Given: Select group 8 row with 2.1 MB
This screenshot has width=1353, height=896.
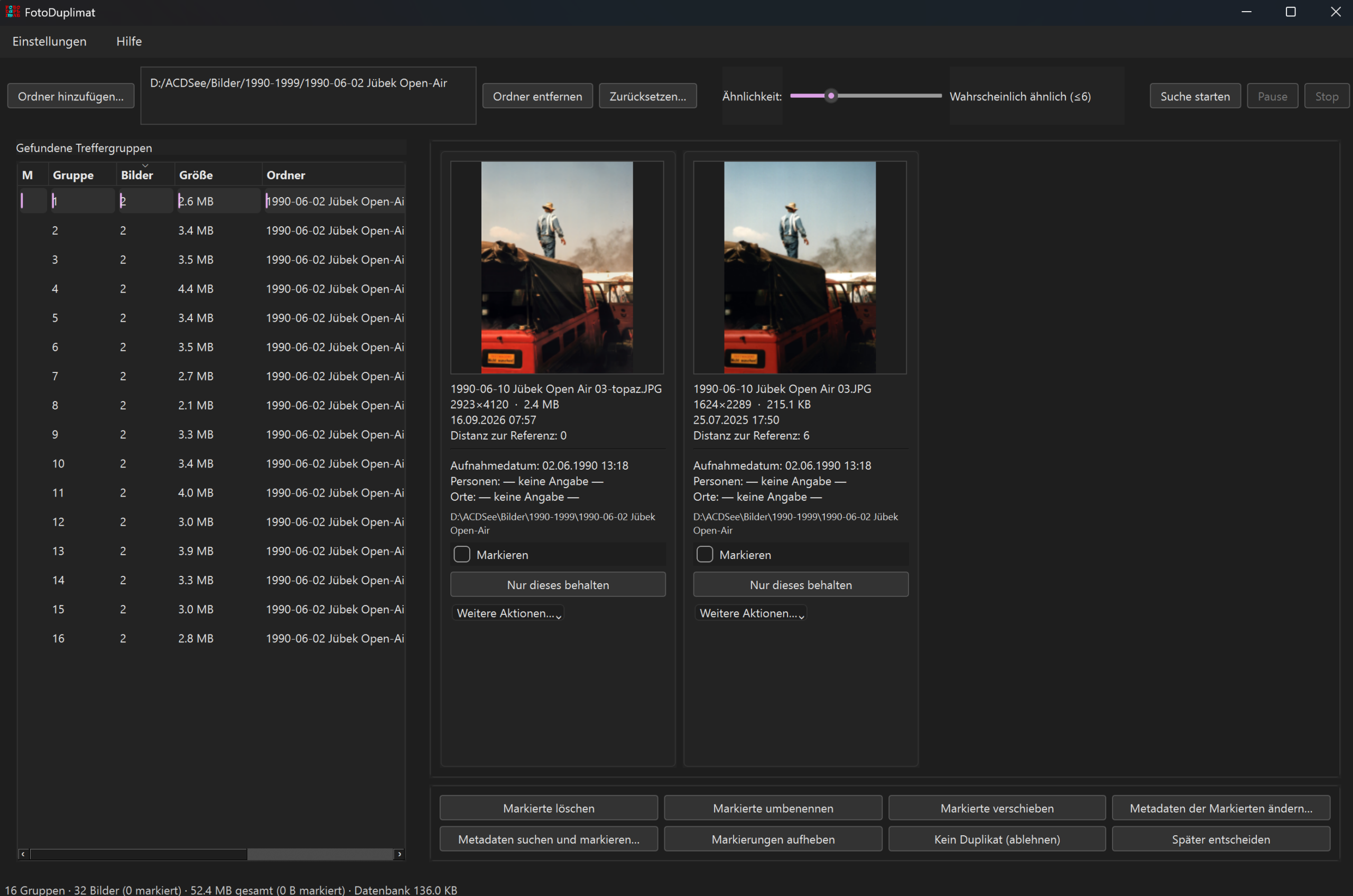Looking at the screenshot, I should [x=211, y=405].
